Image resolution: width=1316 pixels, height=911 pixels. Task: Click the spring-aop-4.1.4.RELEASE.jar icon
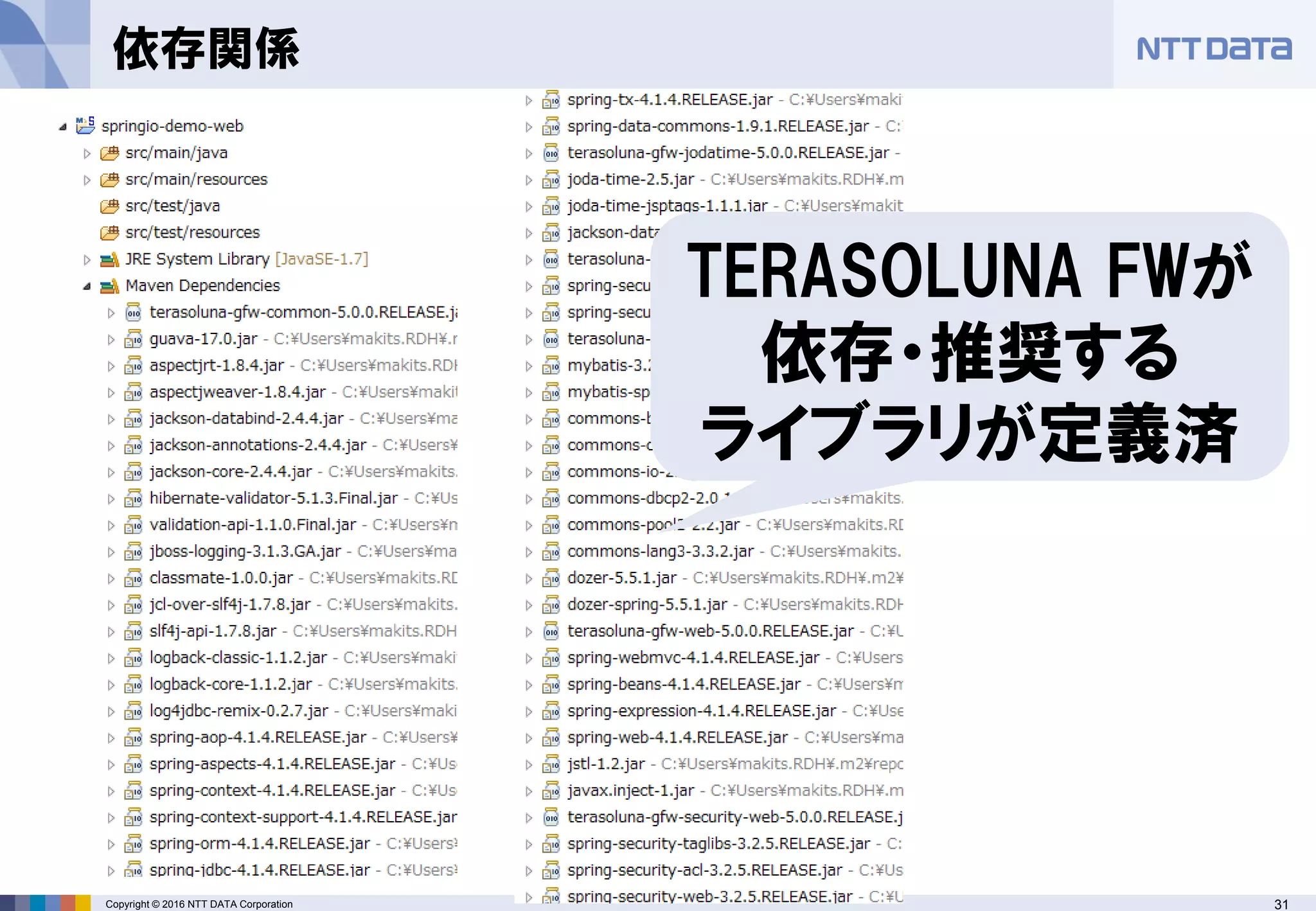[133, 738]
